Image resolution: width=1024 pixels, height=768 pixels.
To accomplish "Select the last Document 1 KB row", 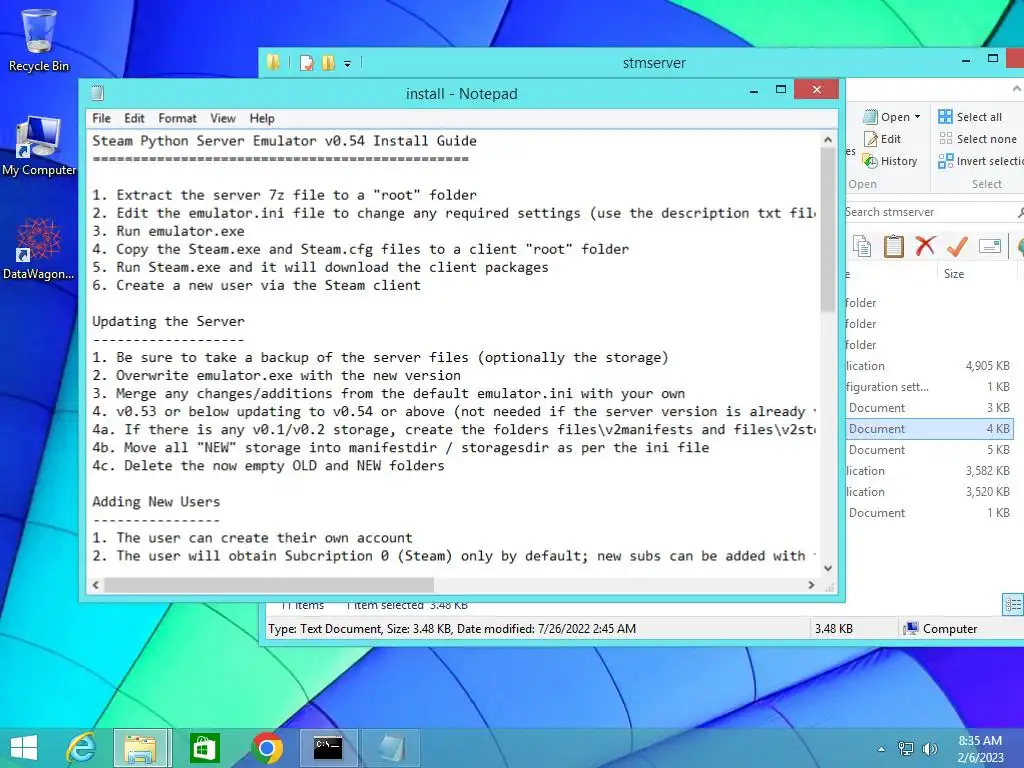I will 930,513.
